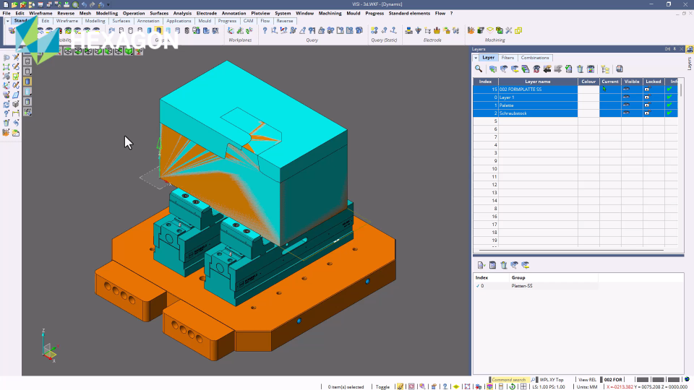
Task: Toggle visibility of 002 FORMPLATTE SS layer
Action: click(x=626, y=89)
